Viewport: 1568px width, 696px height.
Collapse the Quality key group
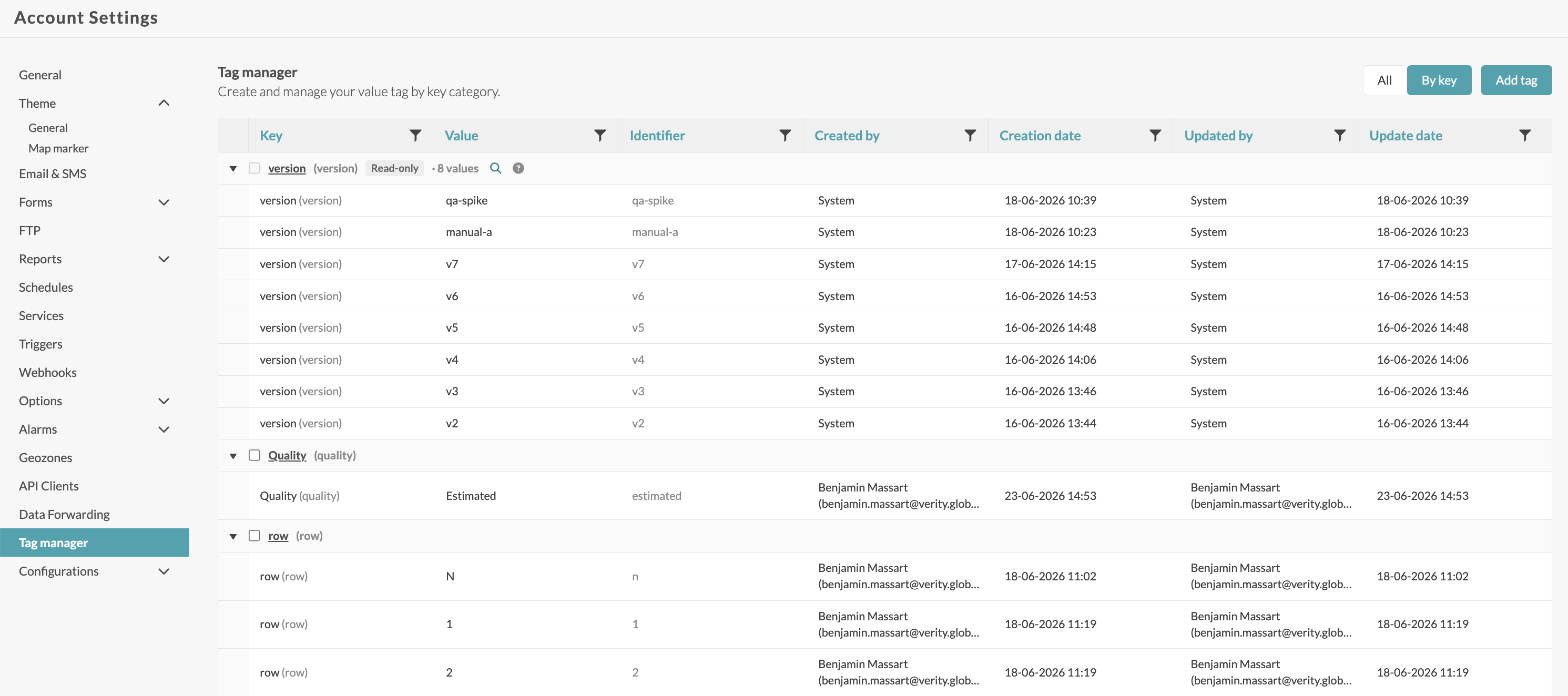coord(233,456)
